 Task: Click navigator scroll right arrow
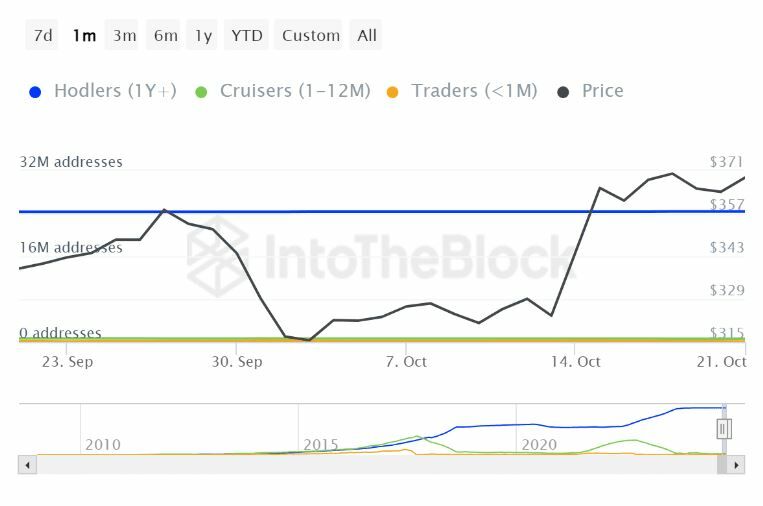pyautogui.click(x=737, y=465)
